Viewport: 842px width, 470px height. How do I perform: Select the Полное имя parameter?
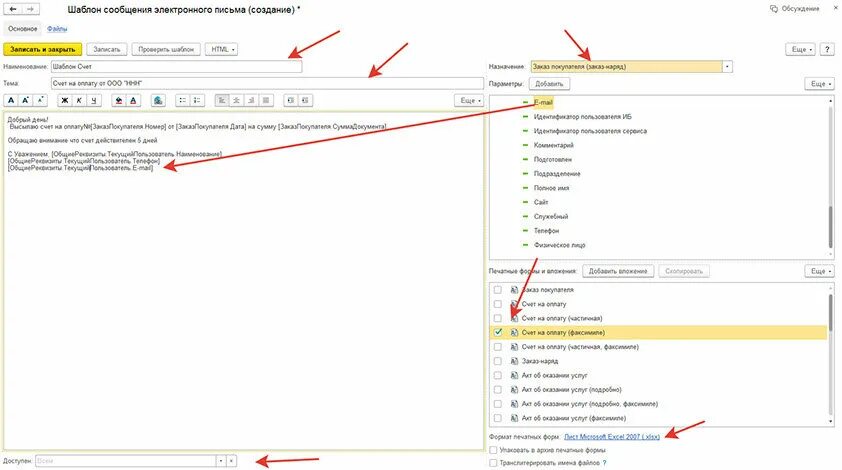[x=551, y=188]
